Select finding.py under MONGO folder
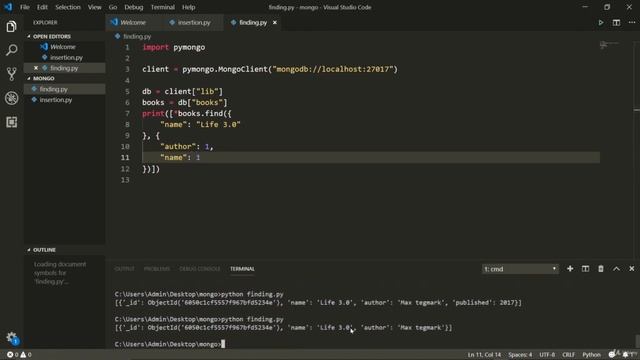Image resolution: width=640 pixels, height=360 pixels. click(x=64, y=89)
